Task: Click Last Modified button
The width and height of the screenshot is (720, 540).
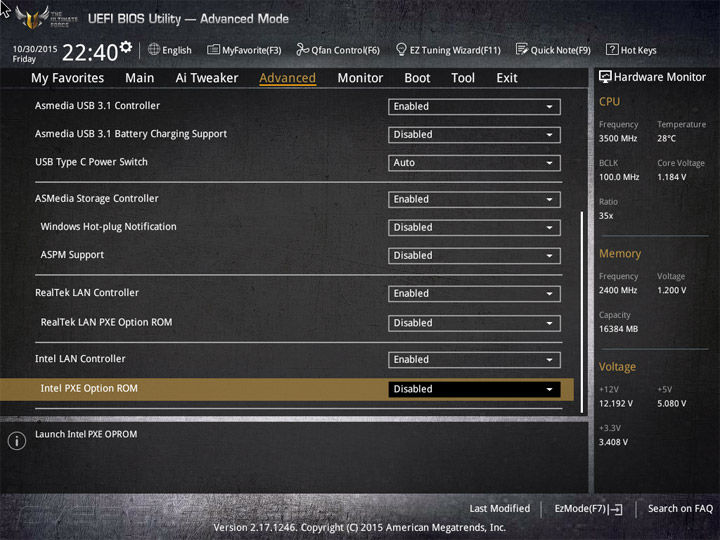Action: click(499, 509)
